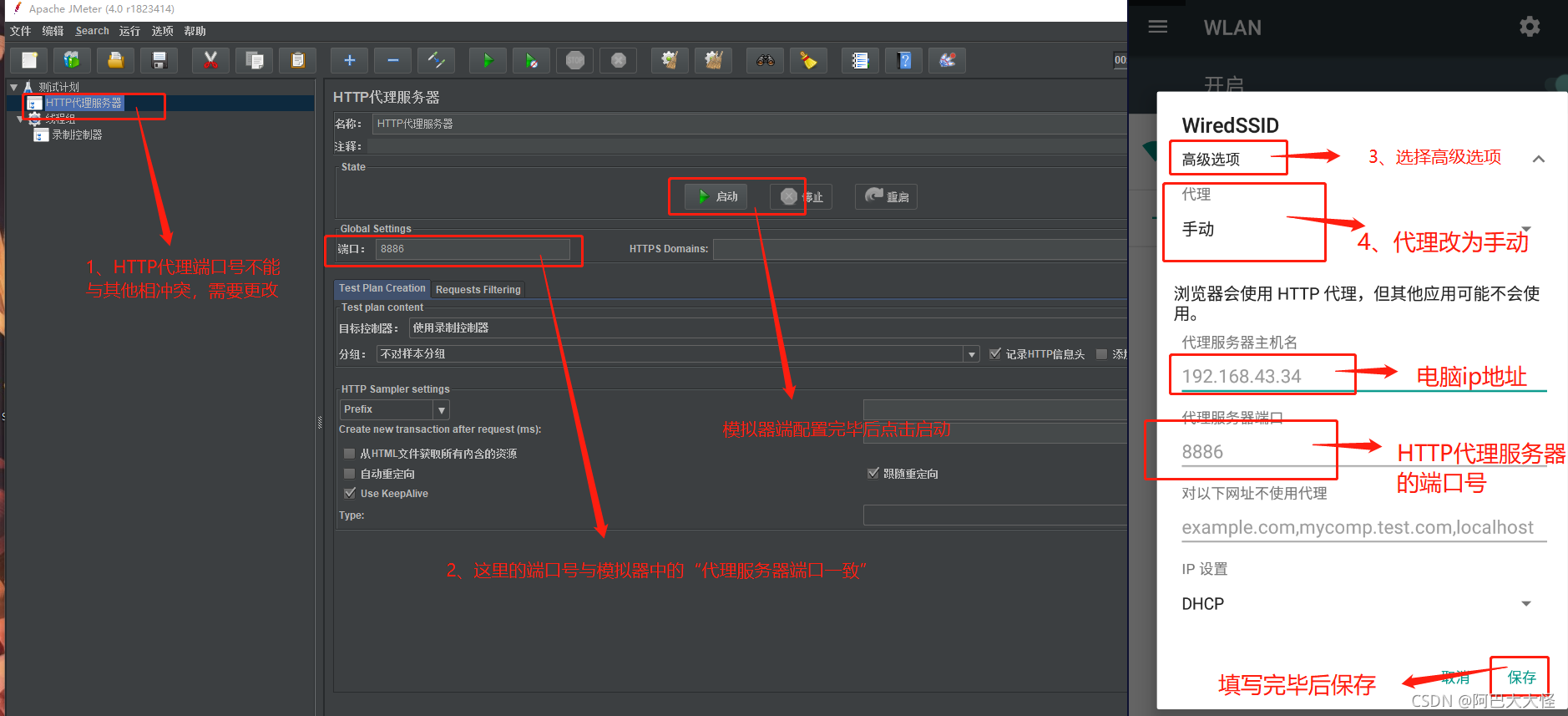
Task: Click the Function helper list icon
Action: coord(861,60)
